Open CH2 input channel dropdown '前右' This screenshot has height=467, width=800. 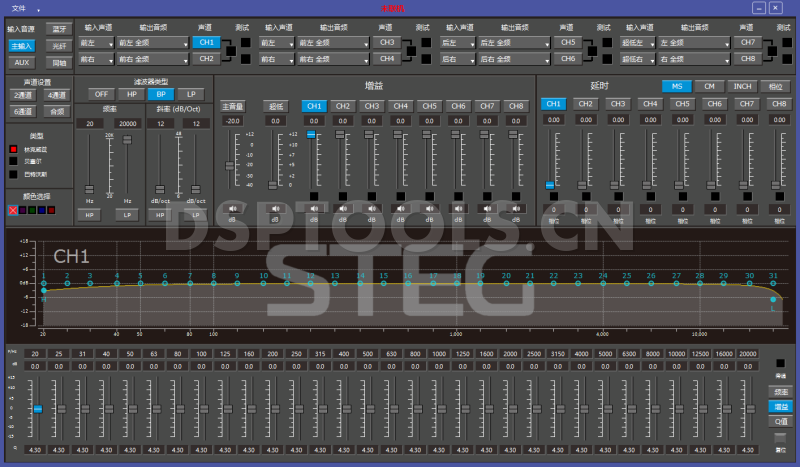click(96, 59)
